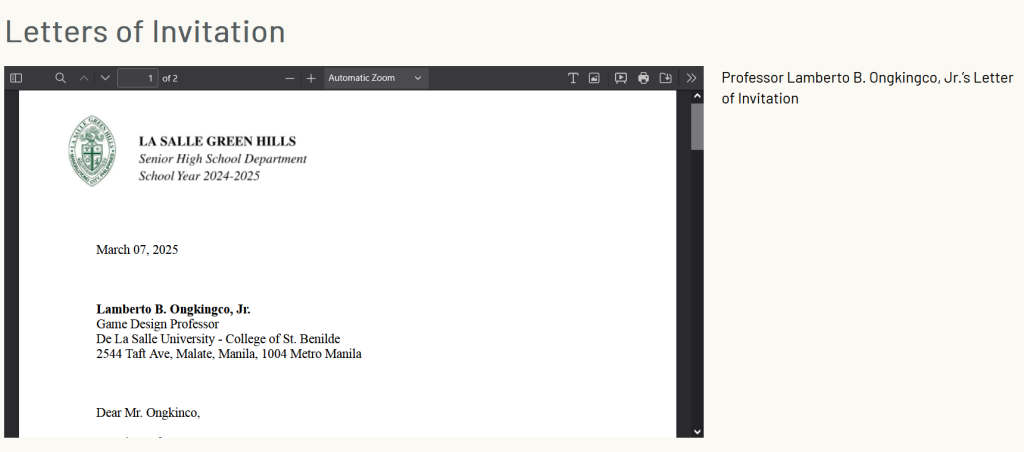Screen dimensions: 1024x452
Task: Print the PDF document
Action: pos(643,78)
